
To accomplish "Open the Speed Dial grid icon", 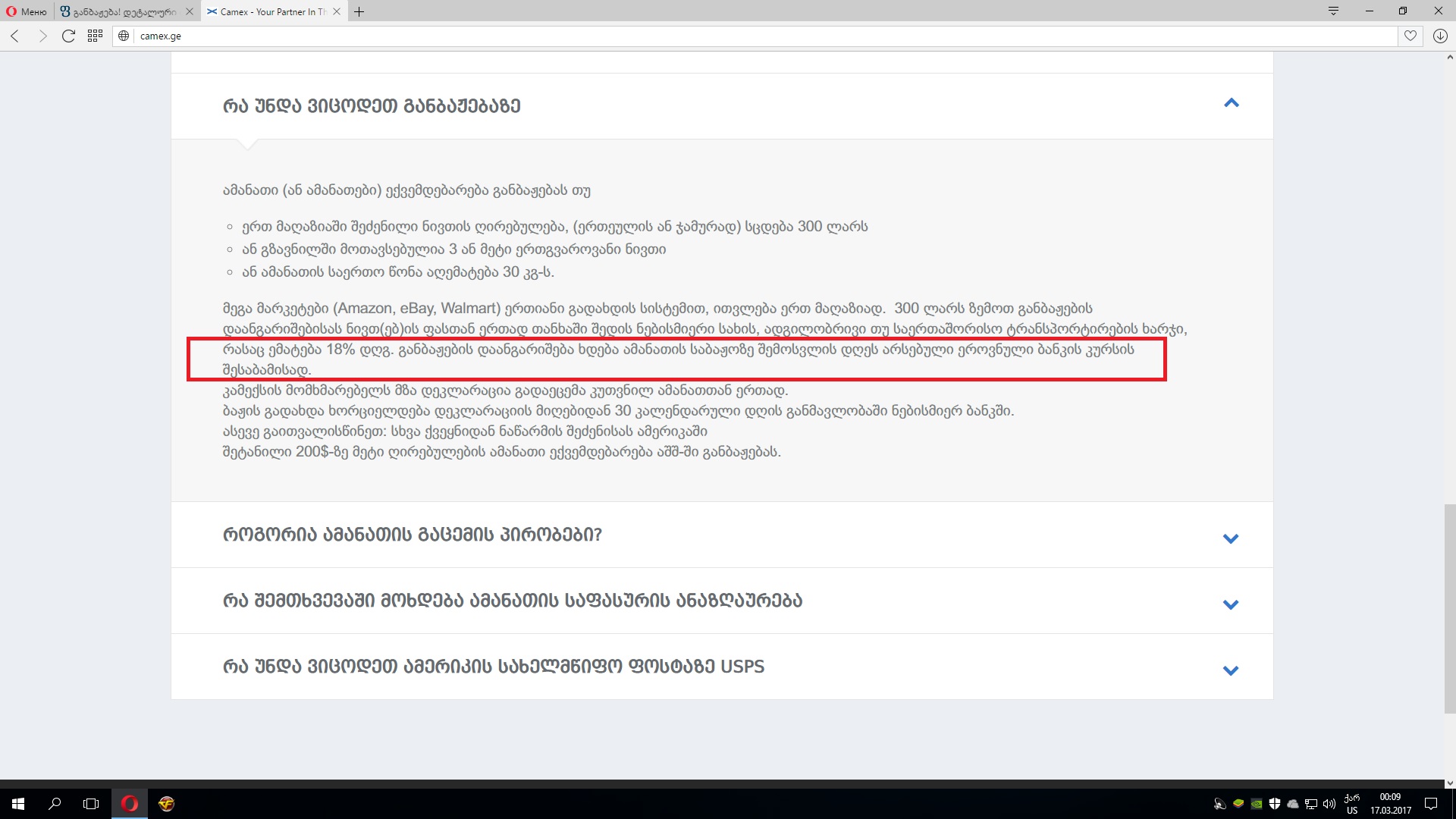I will 95,36.
